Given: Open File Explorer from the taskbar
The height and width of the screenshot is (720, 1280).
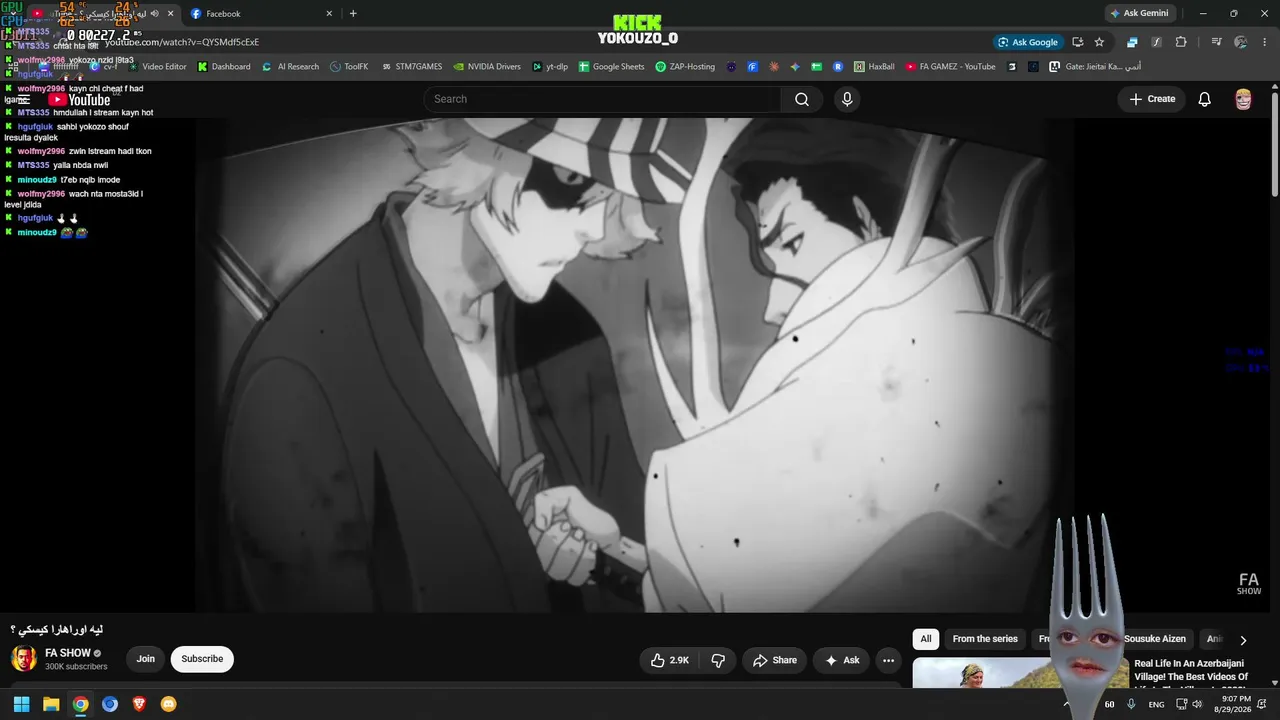Looking at the screenshot, I should pyautogui.click(x=51, y=704).
